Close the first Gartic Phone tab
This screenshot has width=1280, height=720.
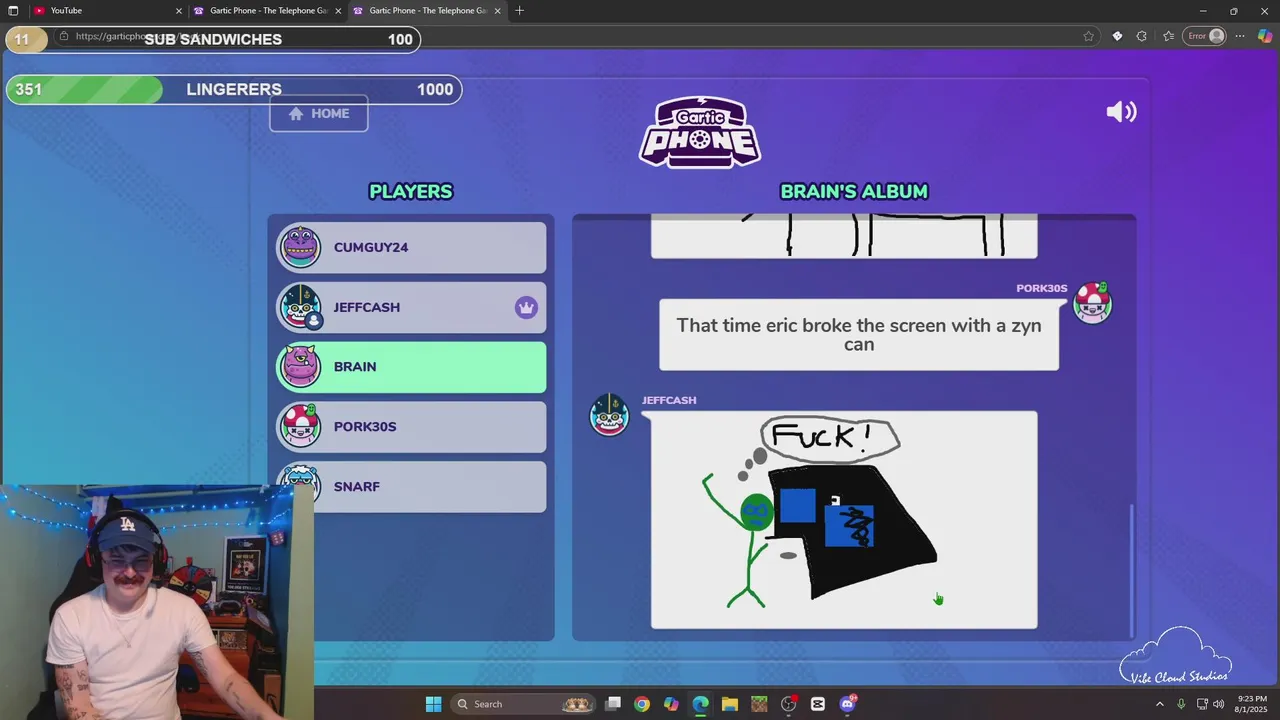coord(338,11)
